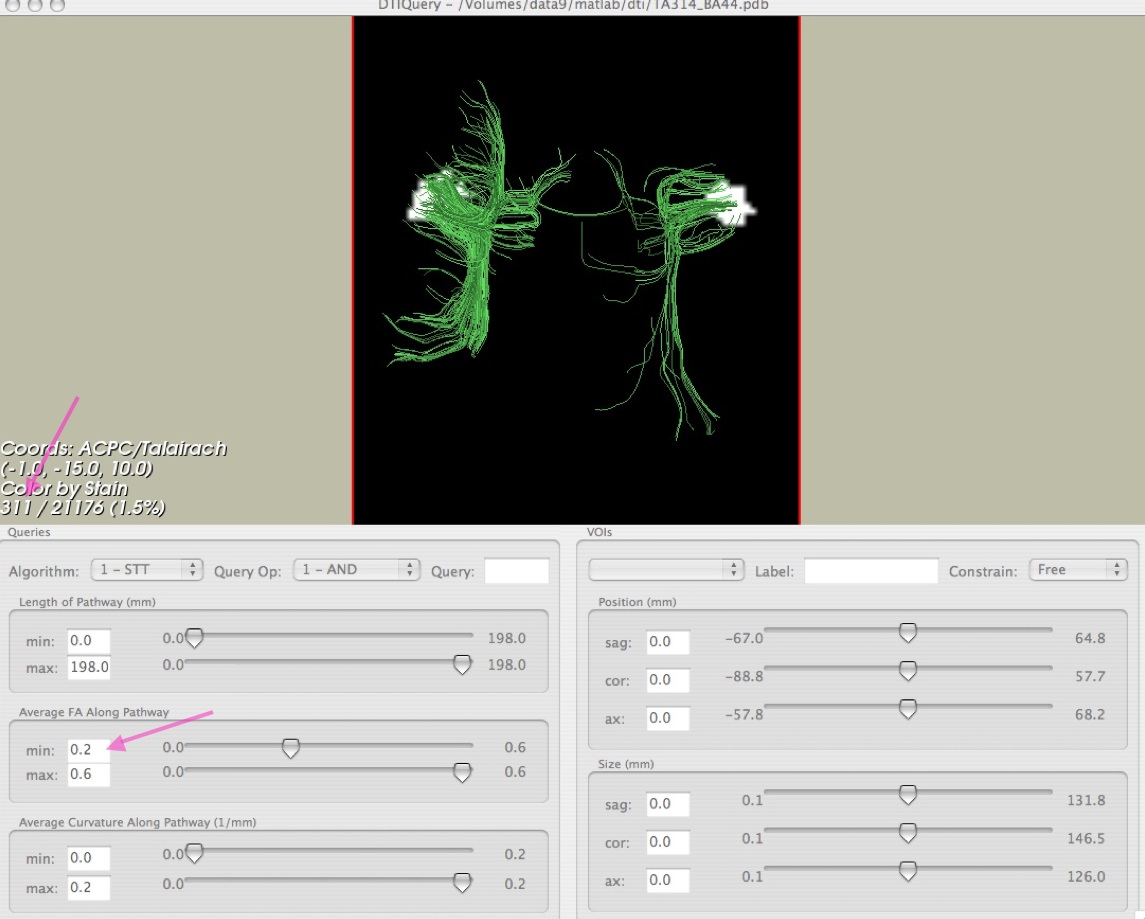Click the Average FA max field
This screenshot has width=1145, height=919.
[89, 775]
